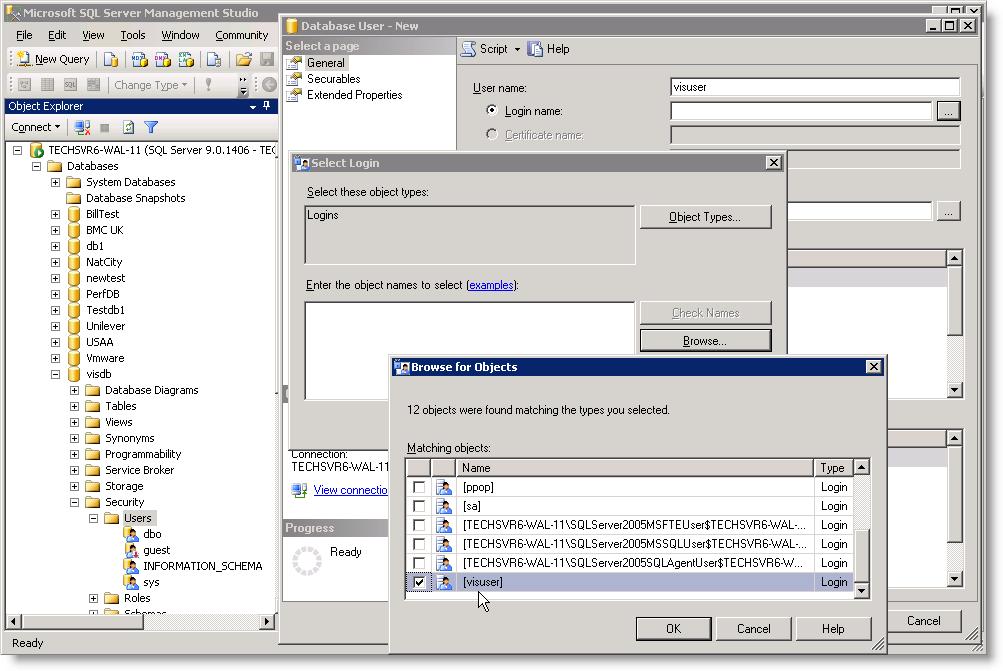Open the File menu
1003x671 pixels.
(x=24, y=35)
